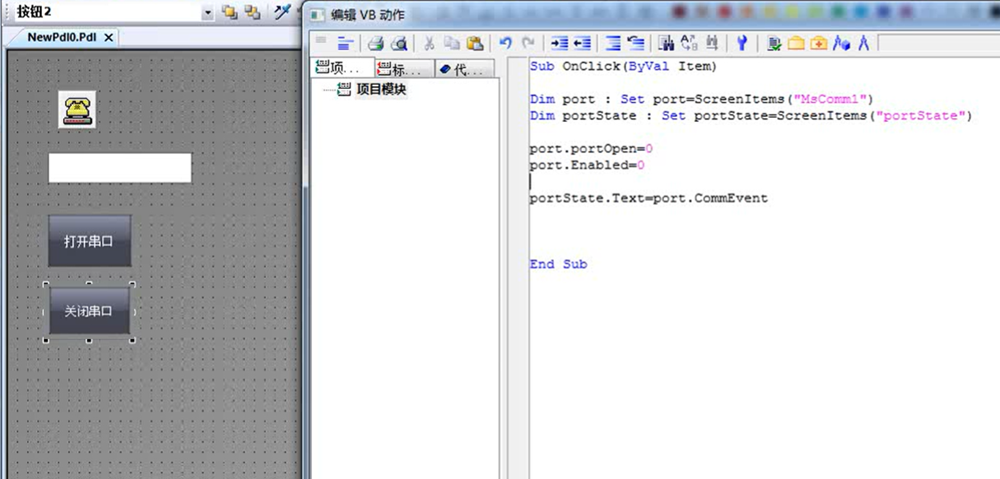Click the eyedropper icon in designer toolbar
Viewport: 1000px width, 479px height.
pos(282,12)
